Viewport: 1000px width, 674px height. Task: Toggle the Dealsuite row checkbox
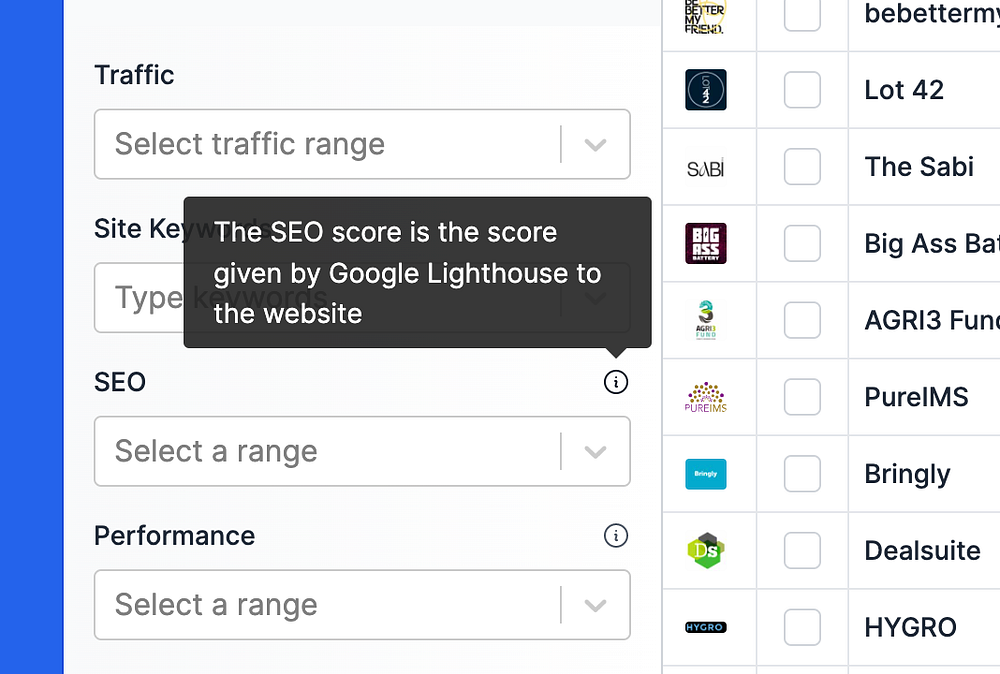(802, 550)
